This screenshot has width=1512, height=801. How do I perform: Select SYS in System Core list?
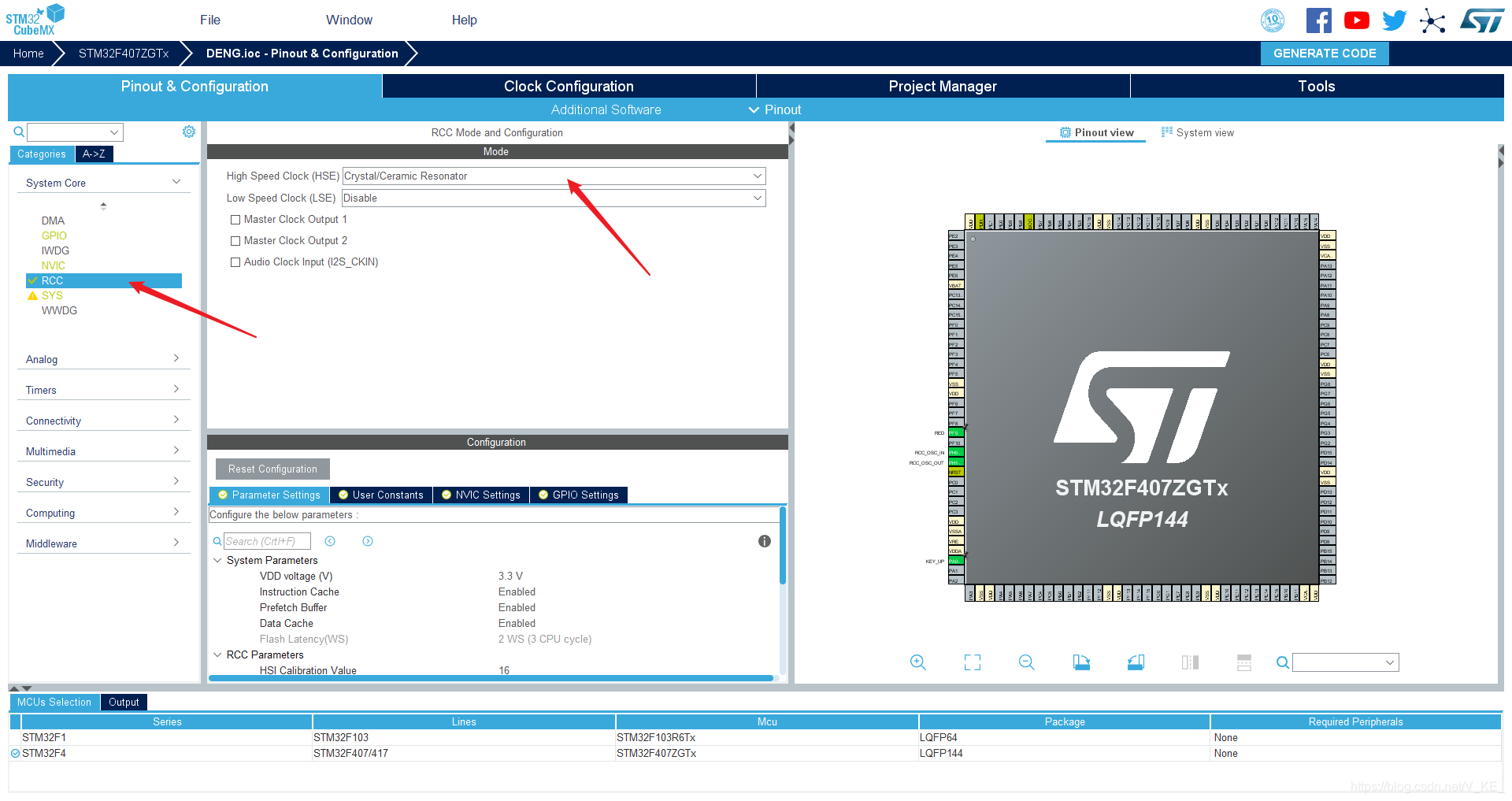coord(52,295)
